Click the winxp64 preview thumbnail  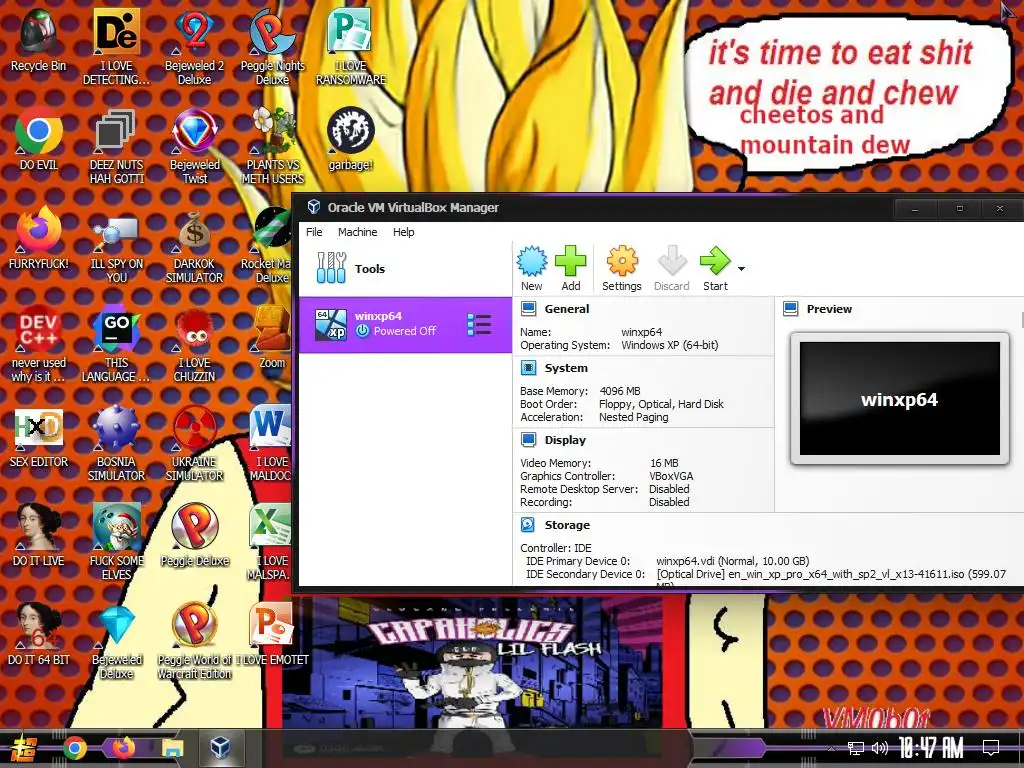click(x=899, y=398)
